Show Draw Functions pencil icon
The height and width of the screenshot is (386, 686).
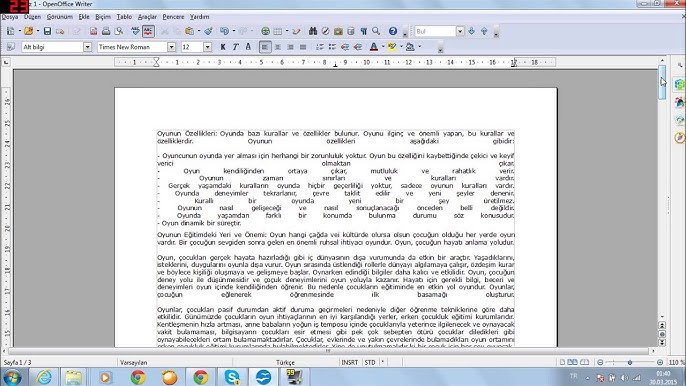point(297,32)
